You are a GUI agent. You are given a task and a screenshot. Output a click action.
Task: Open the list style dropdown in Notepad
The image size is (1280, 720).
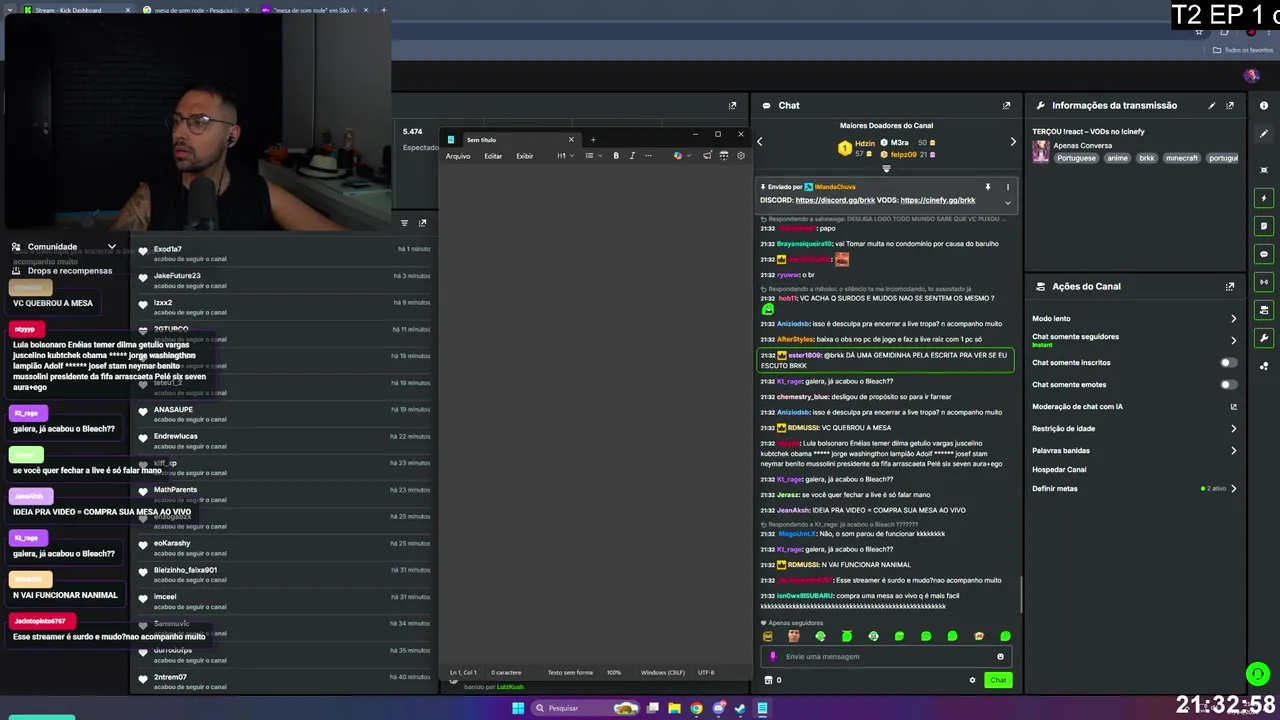tap(593, 155)
